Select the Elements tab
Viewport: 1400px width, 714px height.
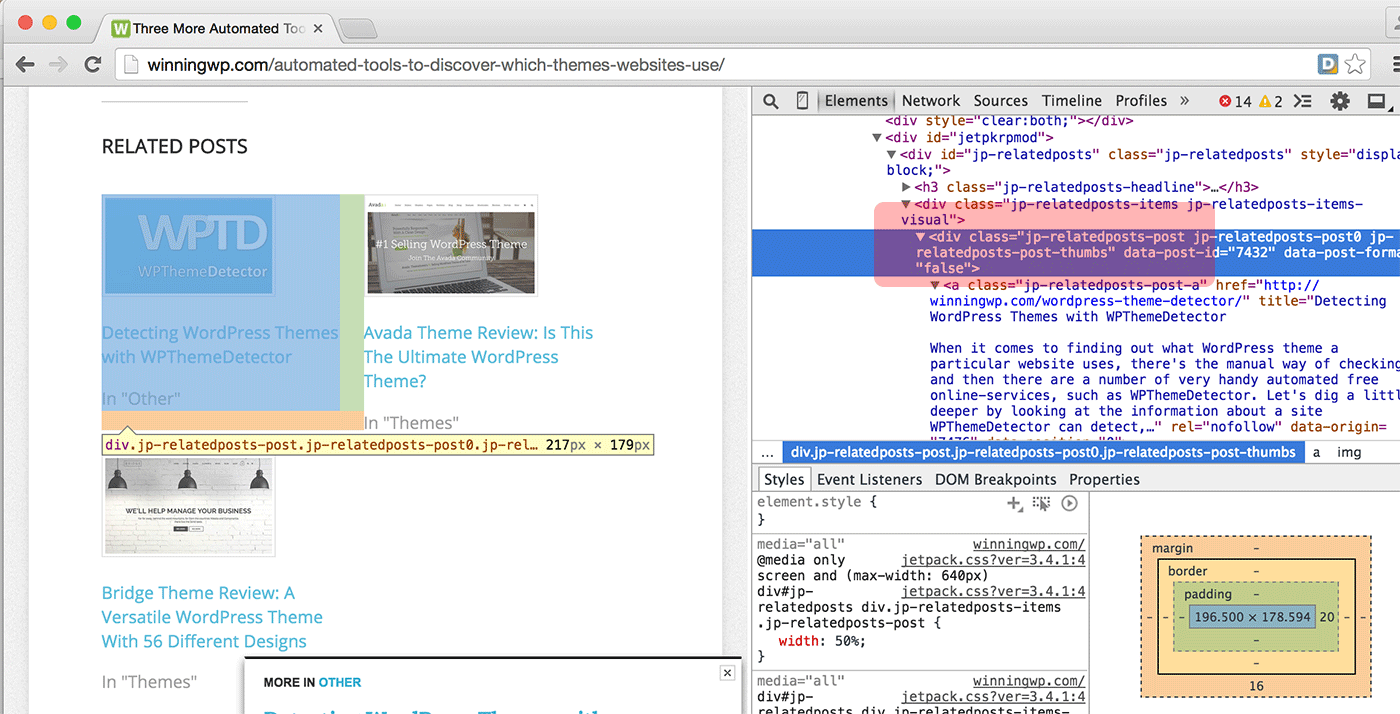(x=856, y=101)
